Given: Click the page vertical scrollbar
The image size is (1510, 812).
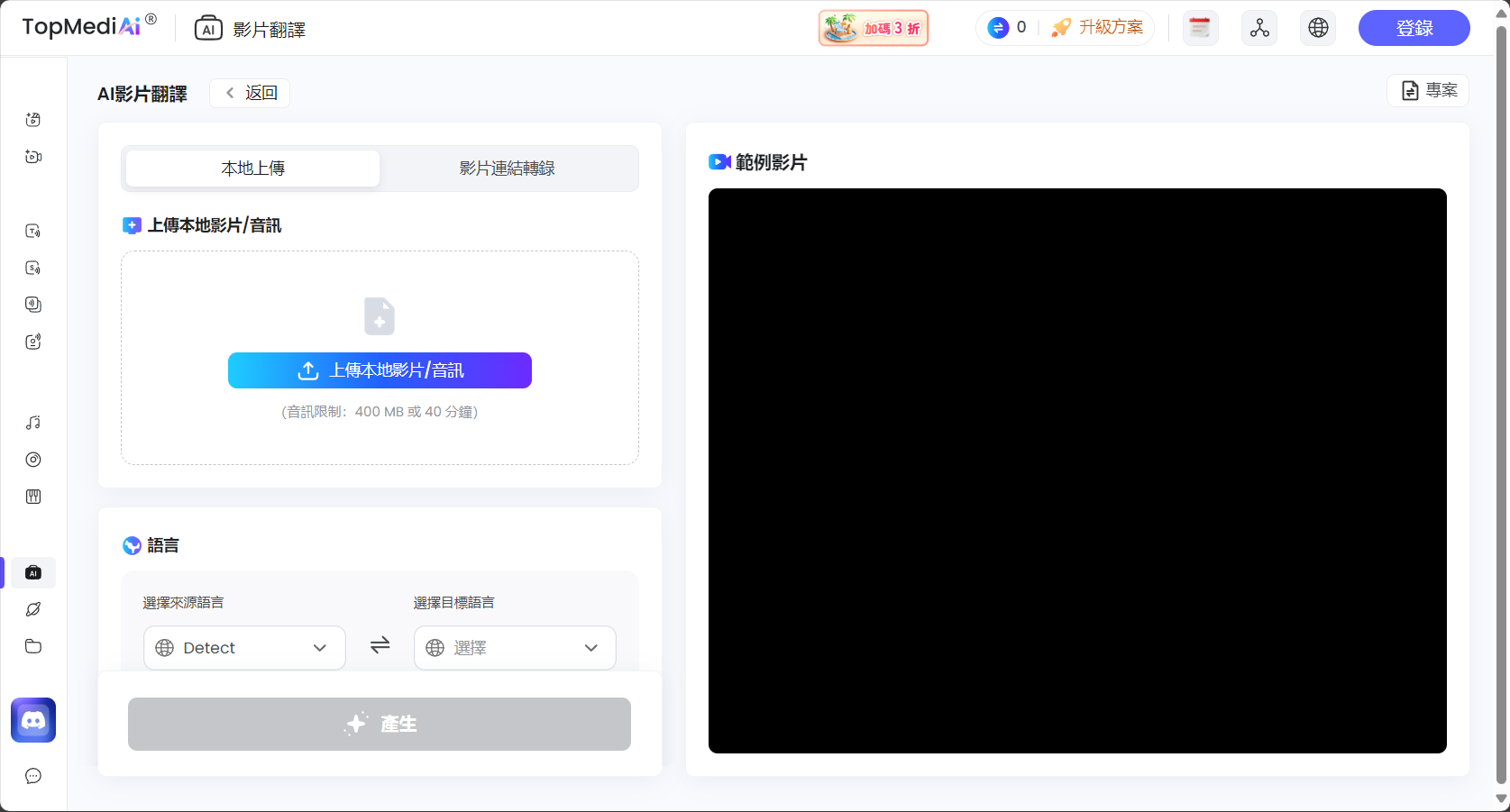Looking at the screenshot, I should pos(1501,406).
